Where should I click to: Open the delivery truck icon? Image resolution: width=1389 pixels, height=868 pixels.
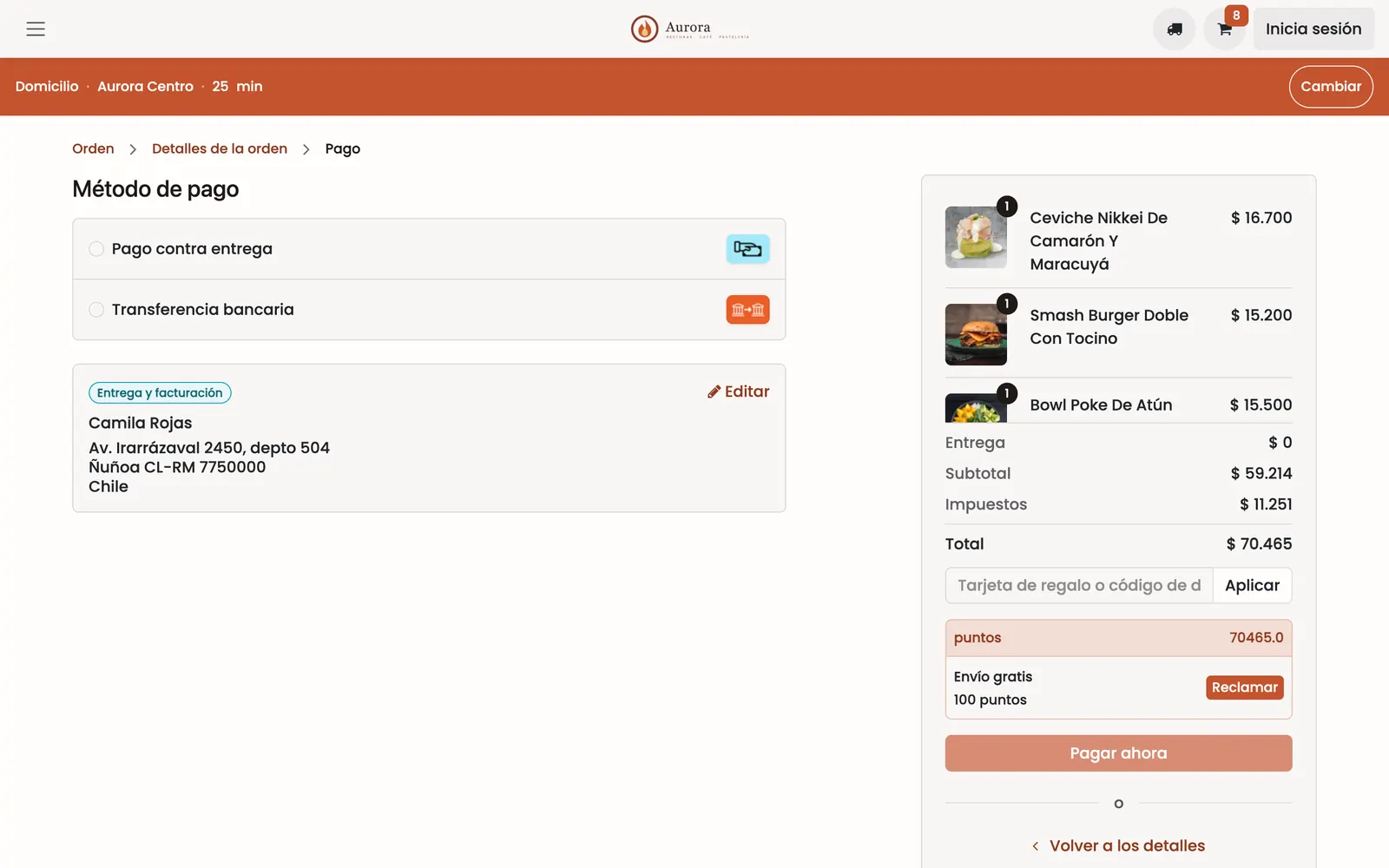point(1174,29)
